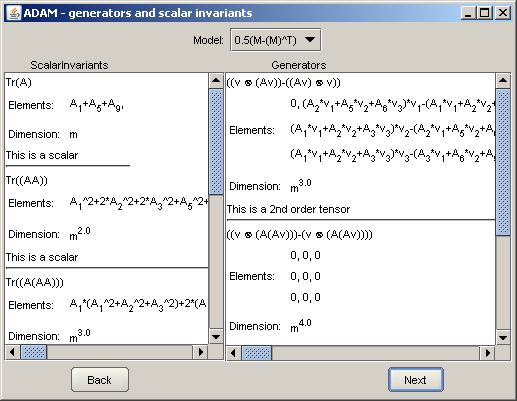Click the Next button

point(415,380)
